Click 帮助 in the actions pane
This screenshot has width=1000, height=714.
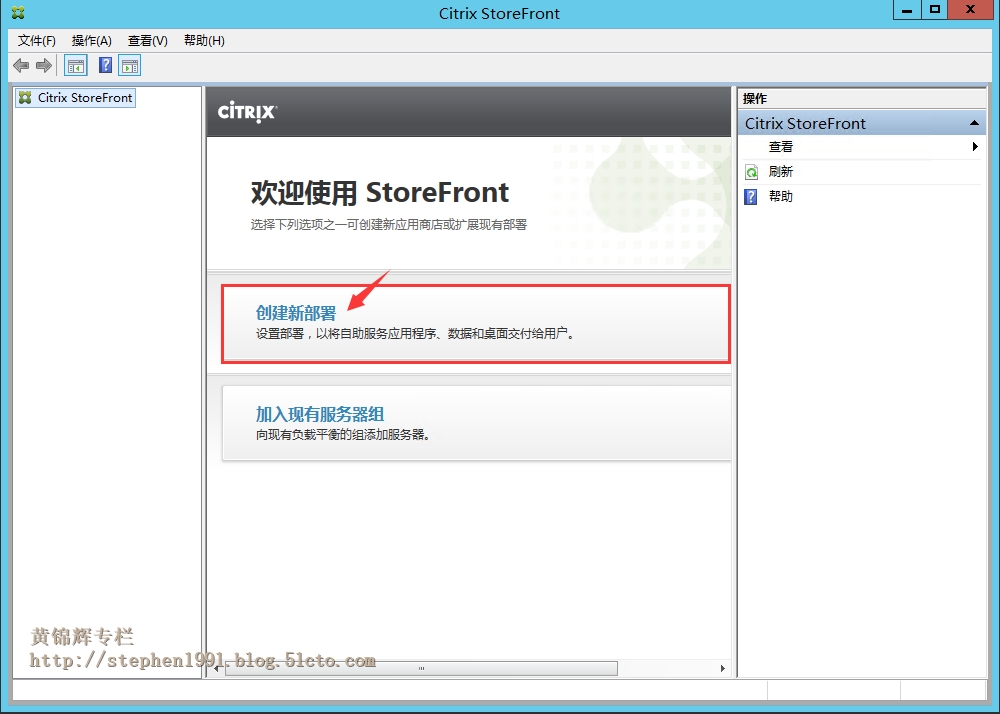click(x=781, y=196)
